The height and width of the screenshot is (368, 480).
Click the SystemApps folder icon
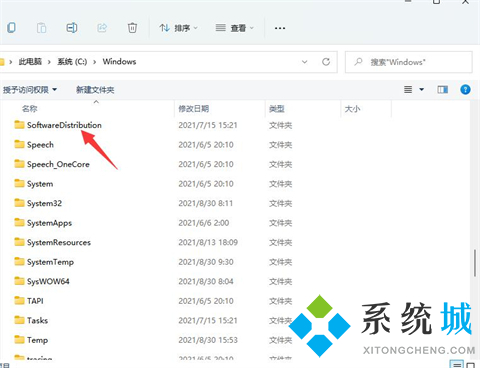pyautogui.click(x=19, y=222)
